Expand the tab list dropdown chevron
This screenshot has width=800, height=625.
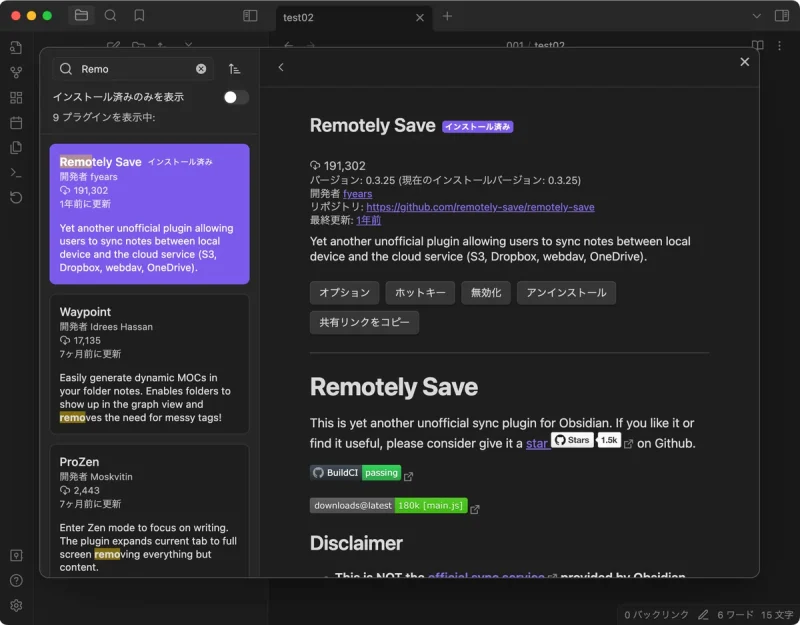756,16
